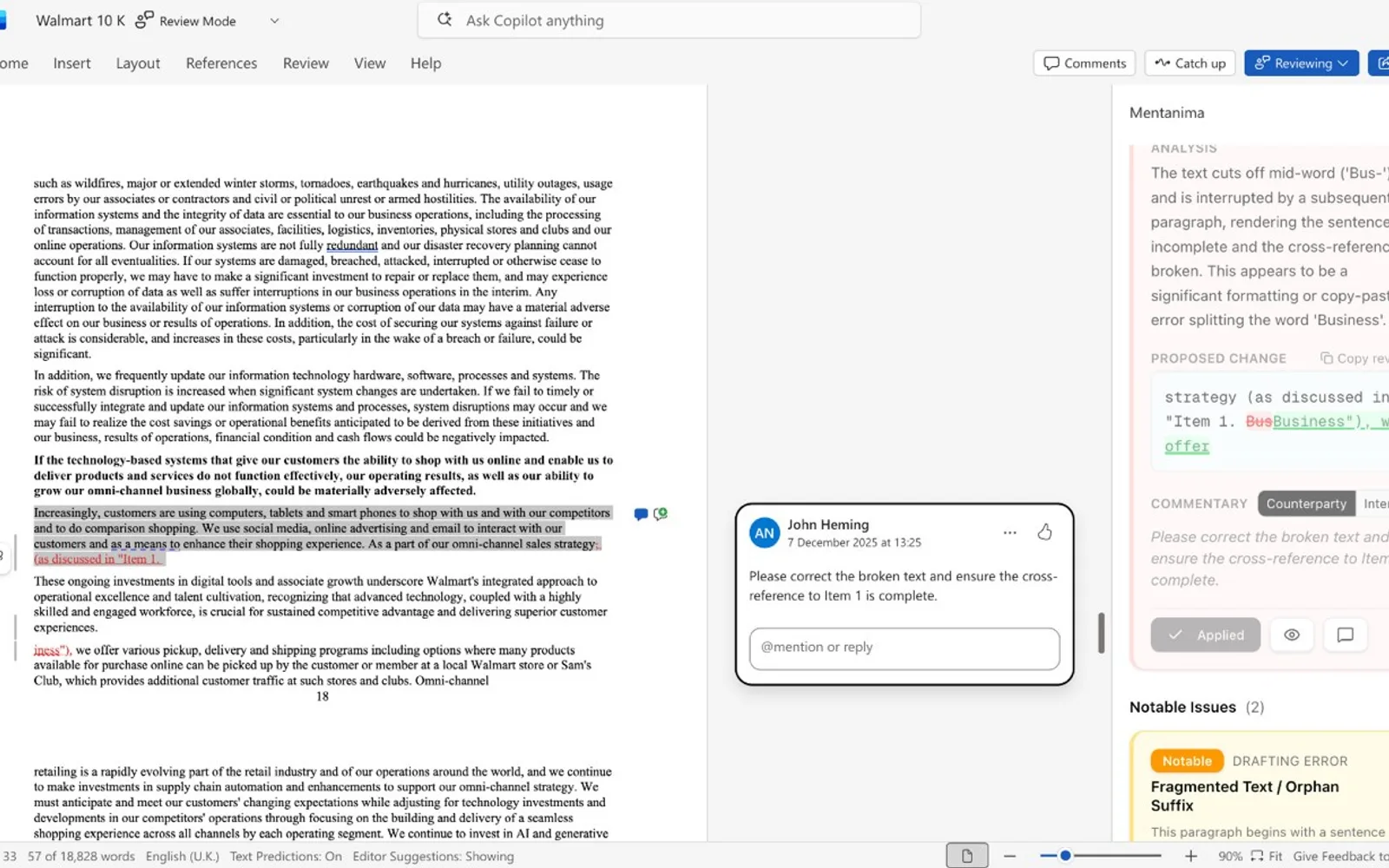This screenshot has height=868, width=1389.
Task: Click the Catch up button
Action: click(1190, 63)
